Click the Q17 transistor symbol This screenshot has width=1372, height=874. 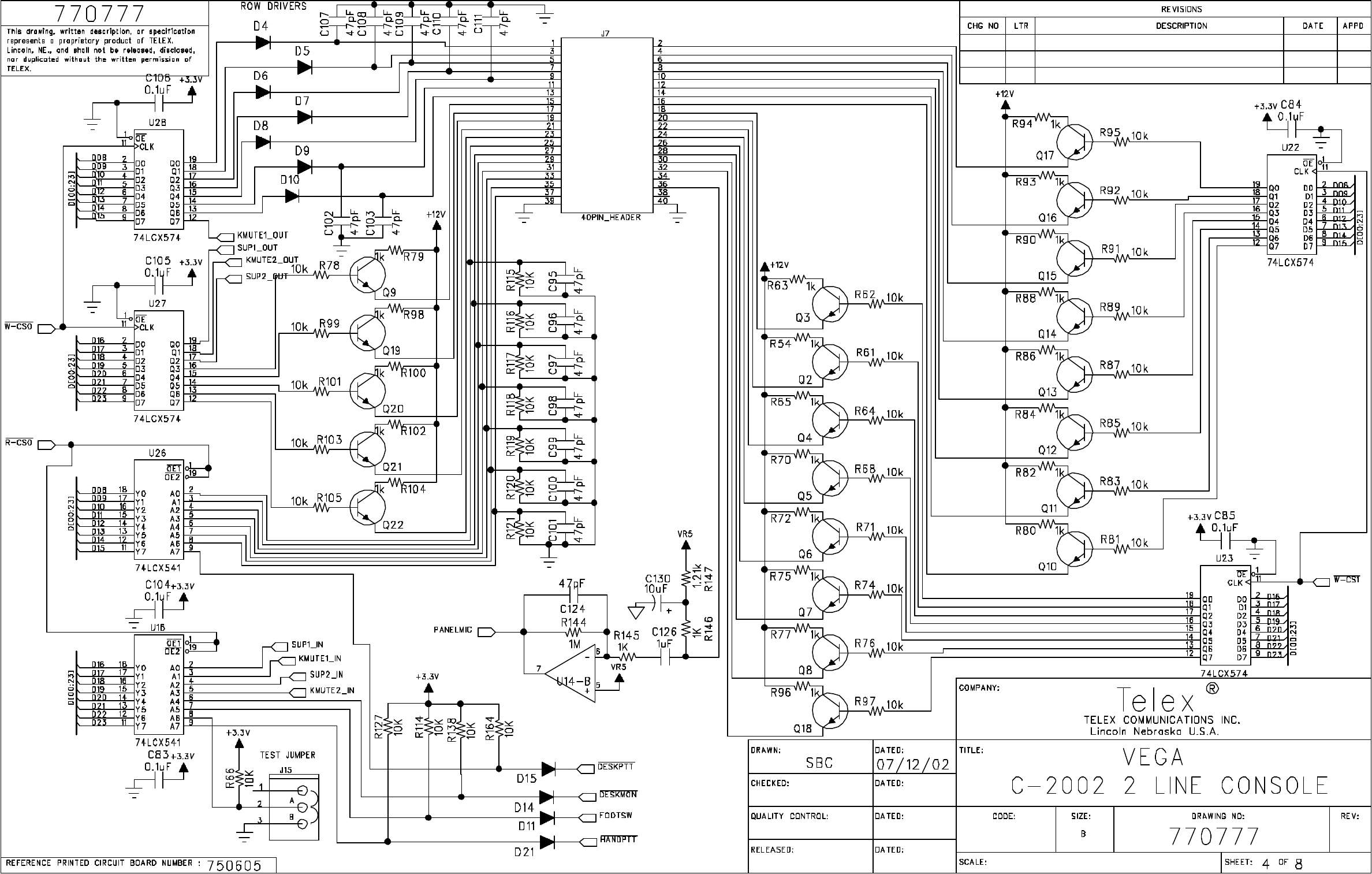(1075, 142)
